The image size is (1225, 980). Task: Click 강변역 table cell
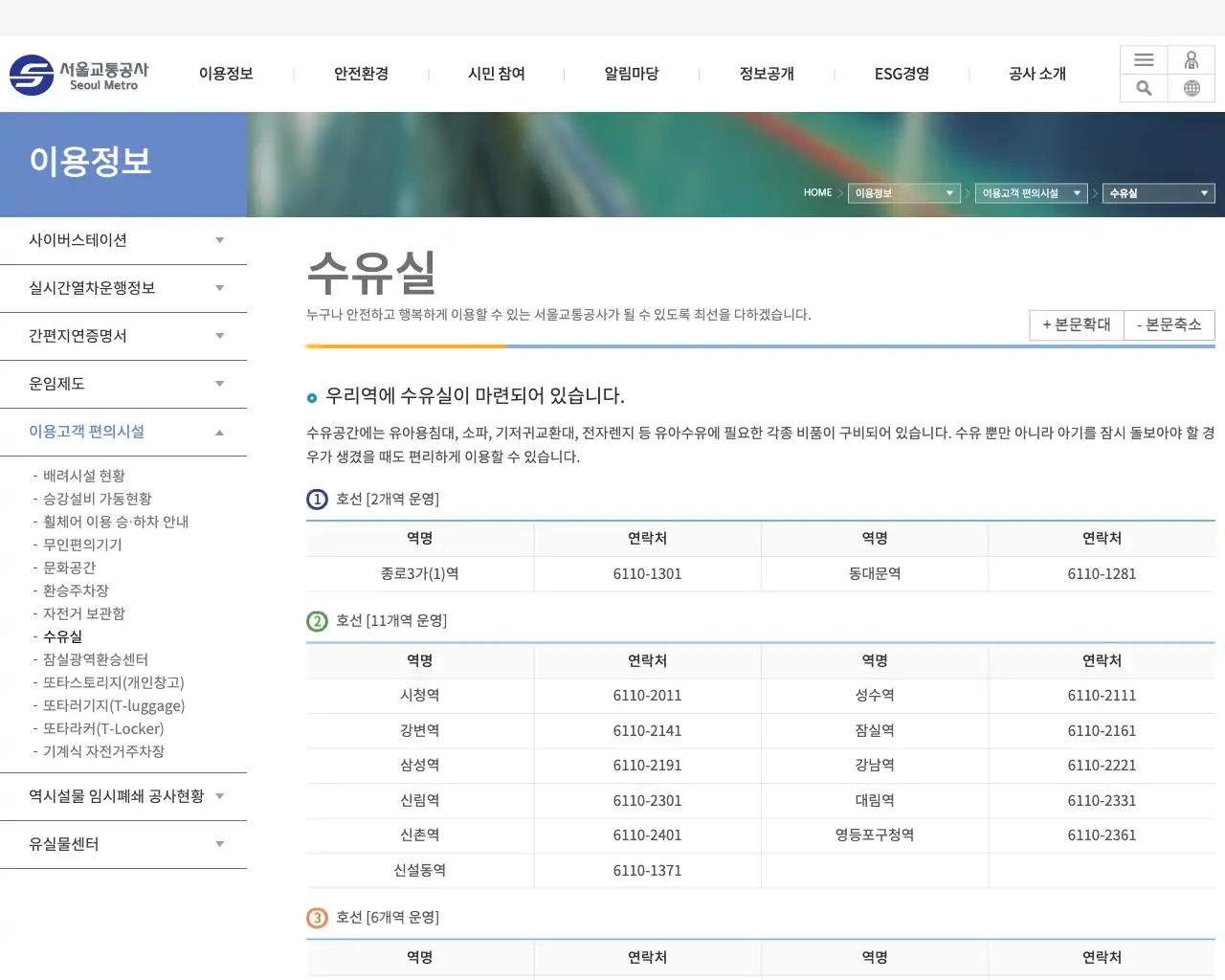click(420, 730)
